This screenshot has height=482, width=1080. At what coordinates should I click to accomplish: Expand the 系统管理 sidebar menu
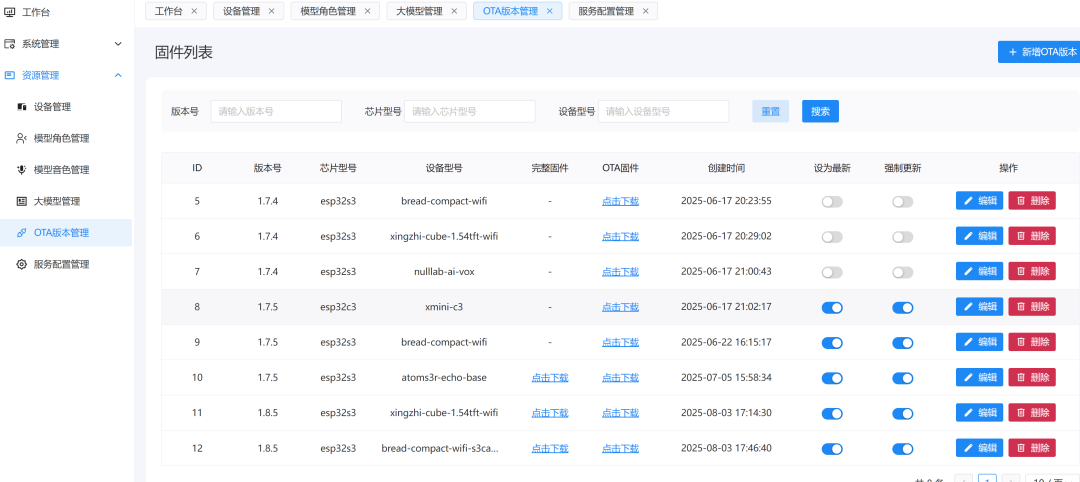pyautogui.click(x=118, y=44)
